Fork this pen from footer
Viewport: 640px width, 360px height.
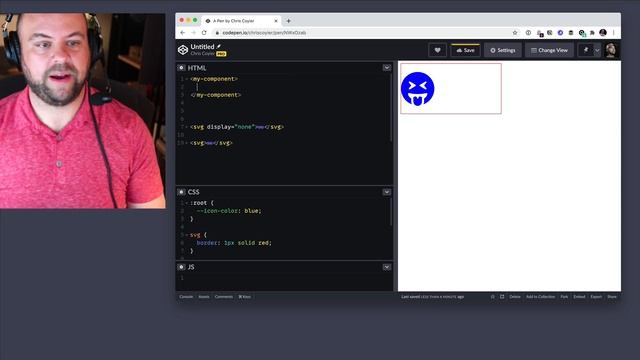[x=564, y=297]
